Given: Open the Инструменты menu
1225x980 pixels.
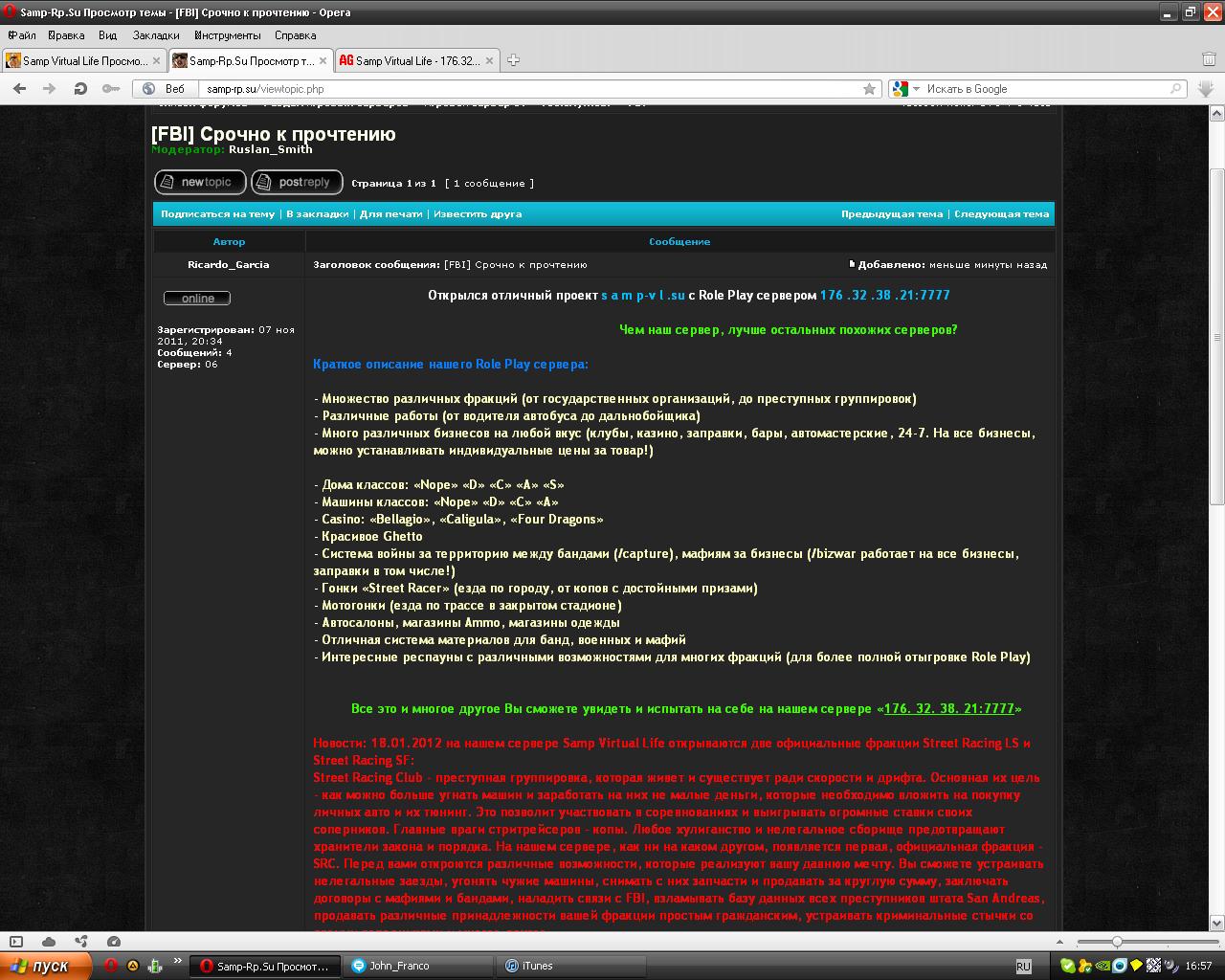Looking at the screenshot, I should point(227,35).
